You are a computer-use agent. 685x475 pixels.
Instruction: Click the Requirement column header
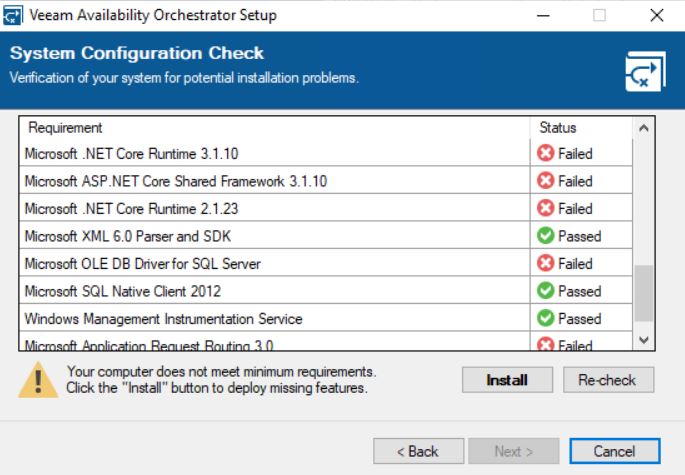[x=274, y=128]
